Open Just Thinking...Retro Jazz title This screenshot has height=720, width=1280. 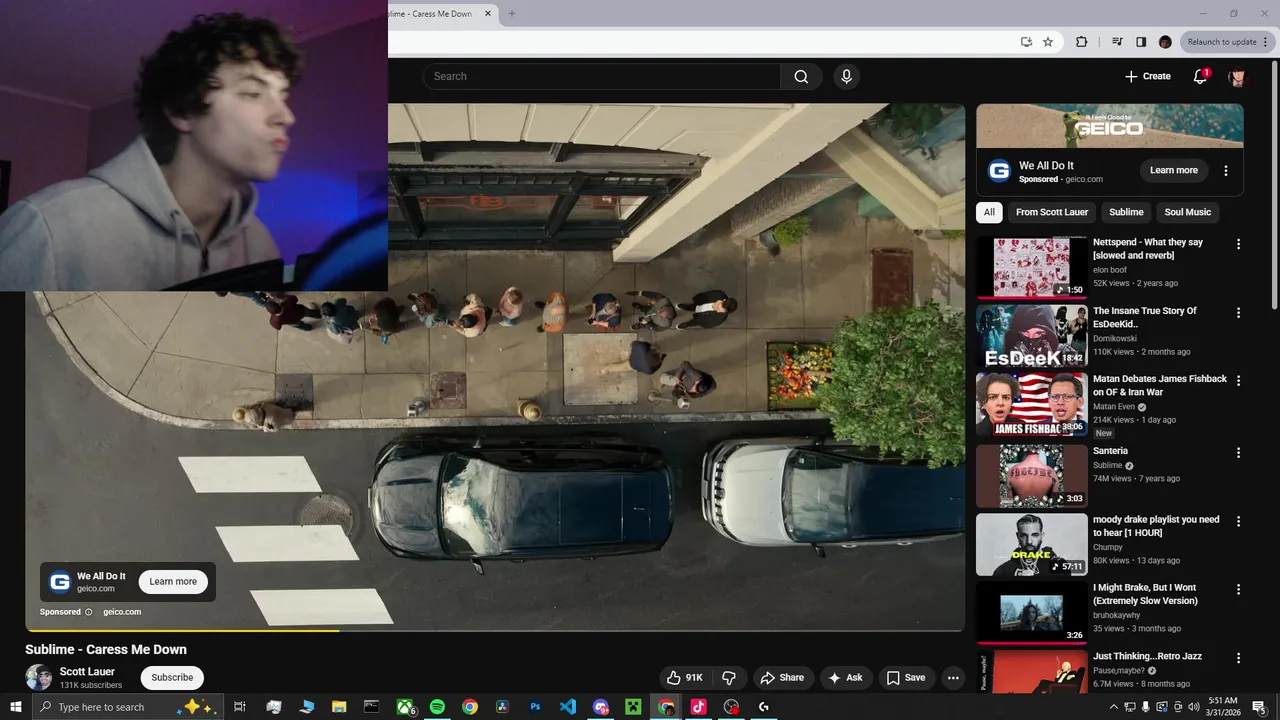[x=1147, y=656]
